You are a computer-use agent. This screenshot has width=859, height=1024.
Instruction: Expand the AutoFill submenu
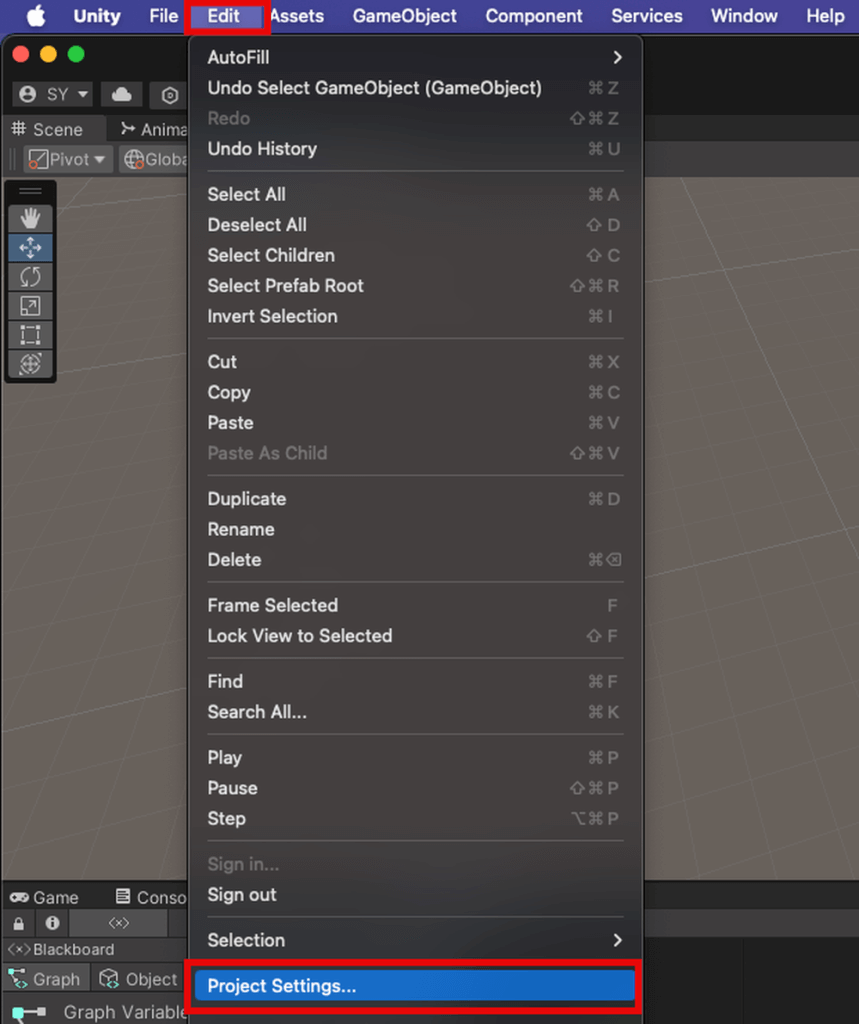pyautogui.click(x=415, y=58)
